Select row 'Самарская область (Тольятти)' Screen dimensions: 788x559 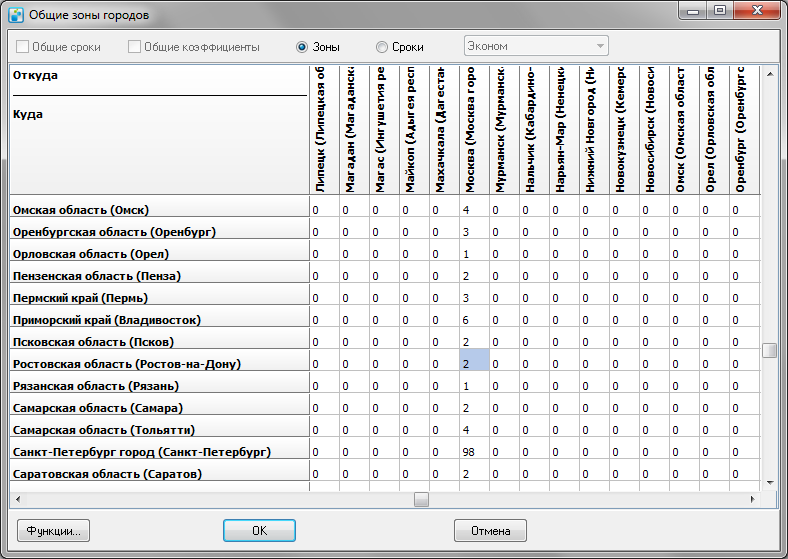(159, 427)
